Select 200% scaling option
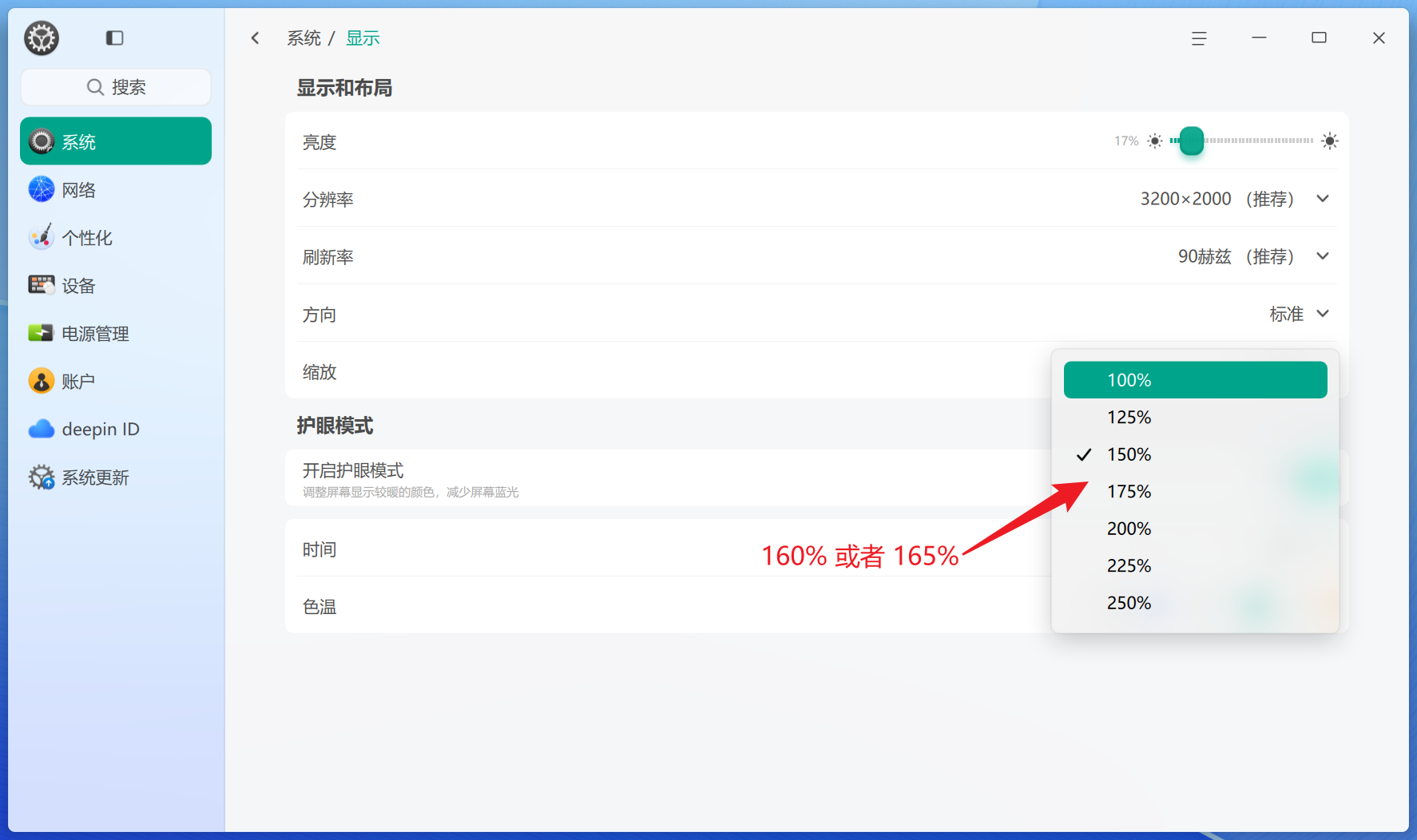This screenshot has height=840, width=1417. pos(1196,529)
